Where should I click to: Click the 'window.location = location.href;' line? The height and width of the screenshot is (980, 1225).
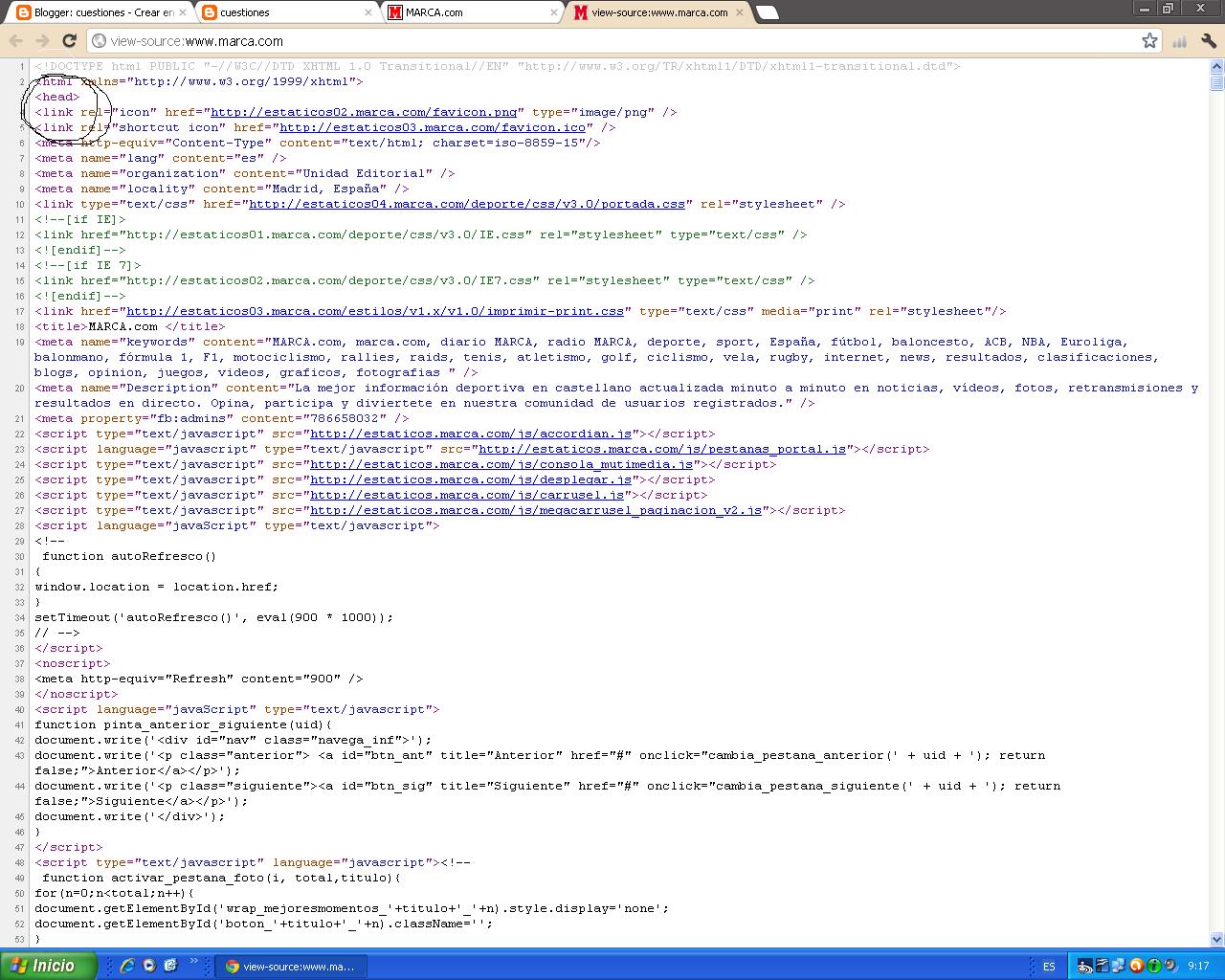pyautogui.click(x=157, y=587)
